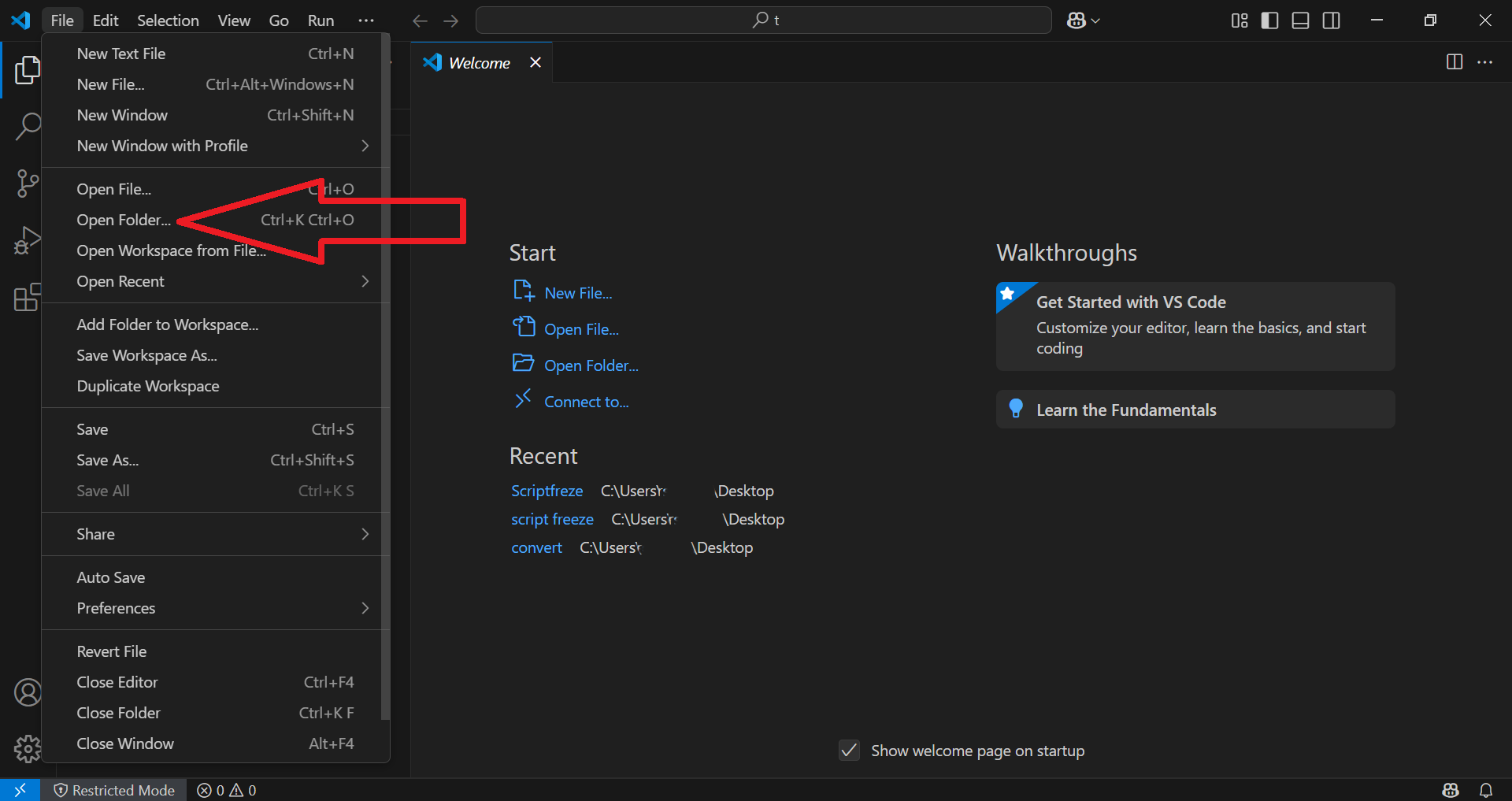
Task: Click Open File... link under Start
Action: [x=581, y=329]
